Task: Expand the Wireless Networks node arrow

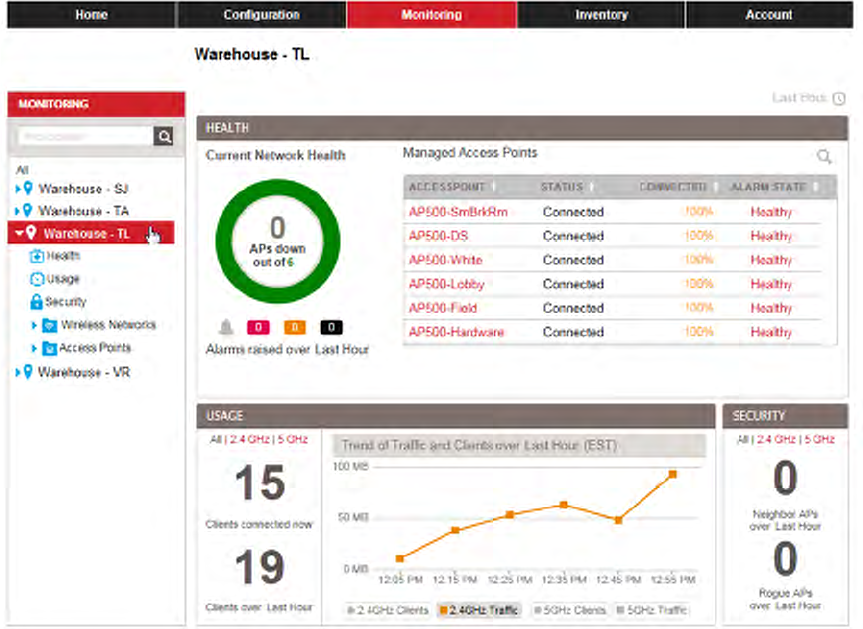Action: click(34, 325)
